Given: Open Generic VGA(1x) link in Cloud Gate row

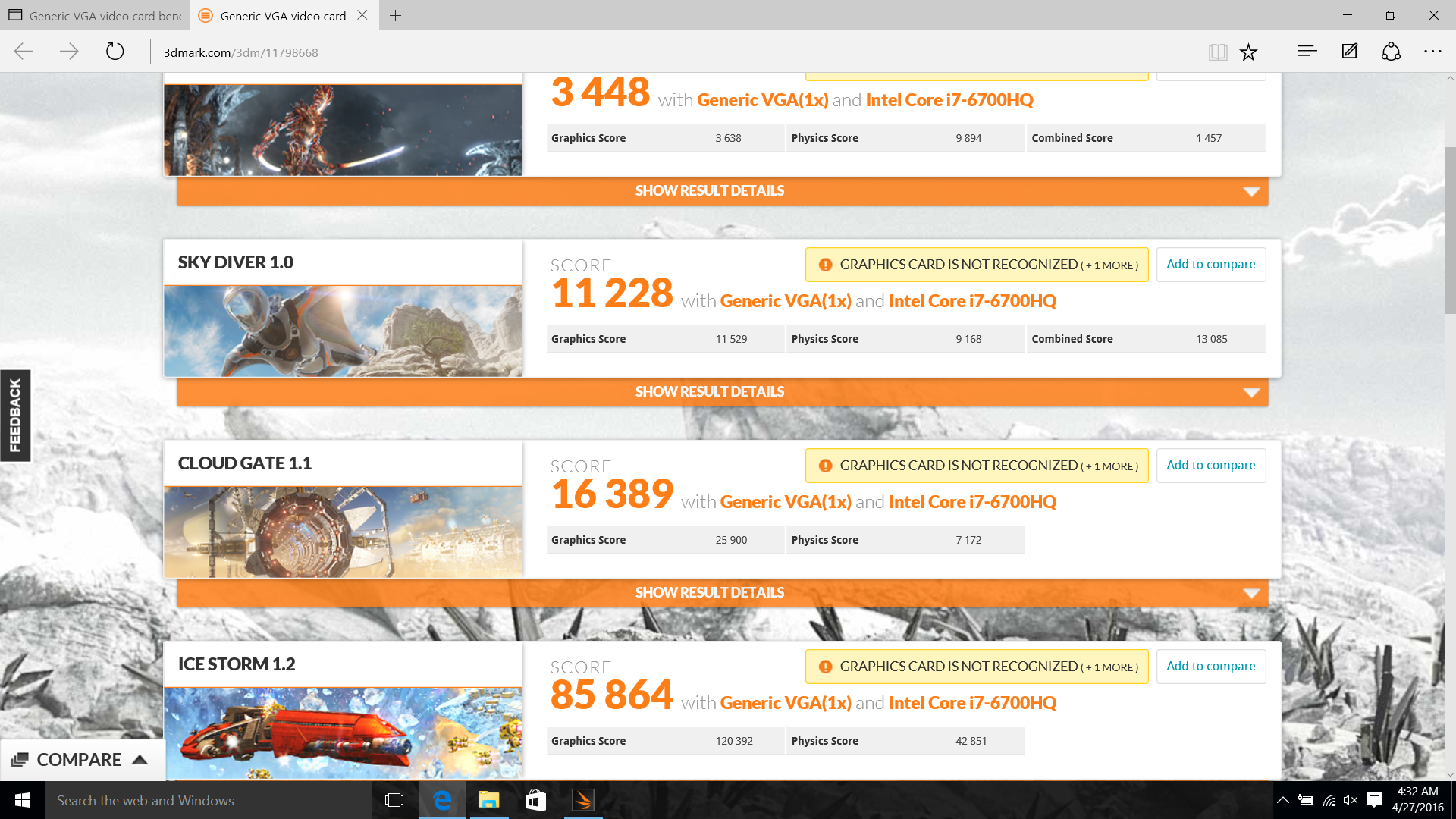Looking at the screenshot, I should click(786, 502).
